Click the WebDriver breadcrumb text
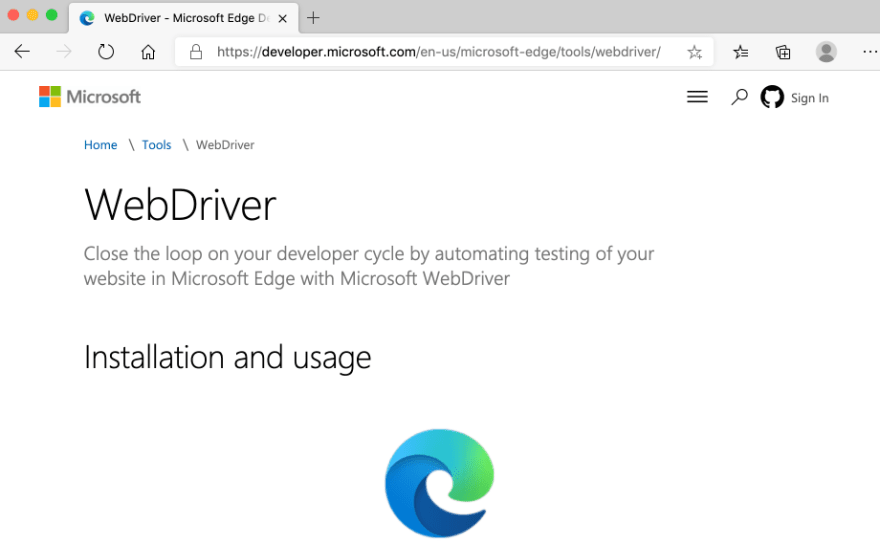880x545 pixels. point(225,145)
